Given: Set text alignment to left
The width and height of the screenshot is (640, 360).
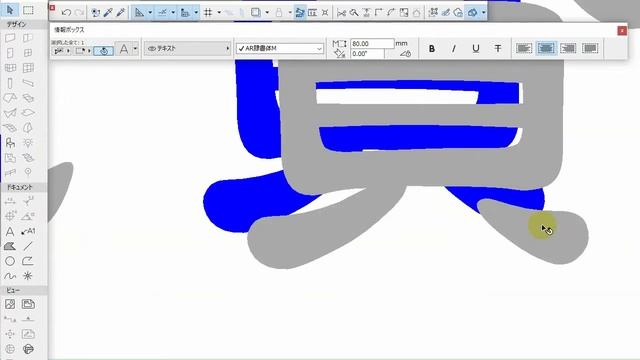Looking at the screenshot, I should [x=524, y=49].
